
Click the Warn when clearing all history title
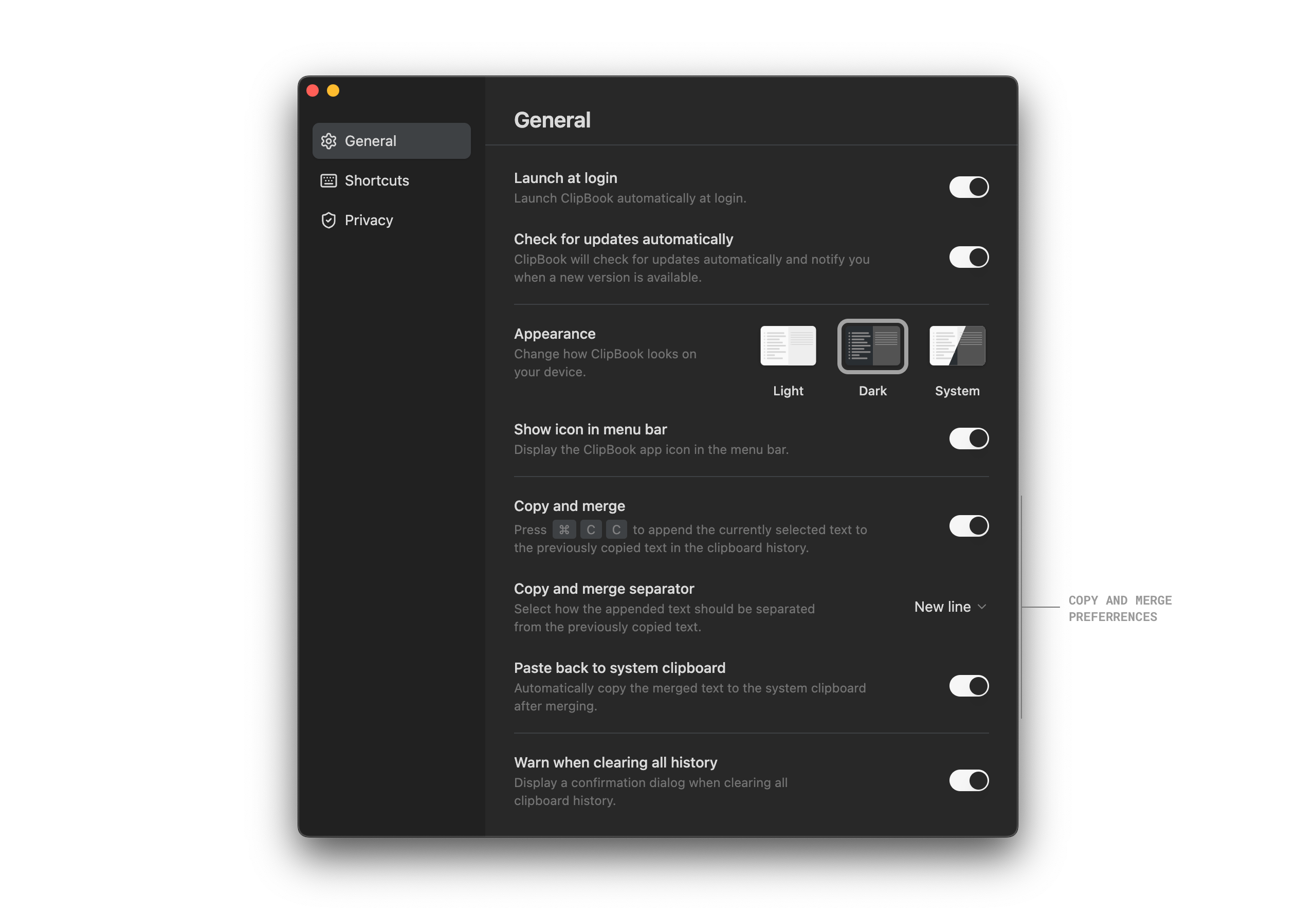(615, 762)
